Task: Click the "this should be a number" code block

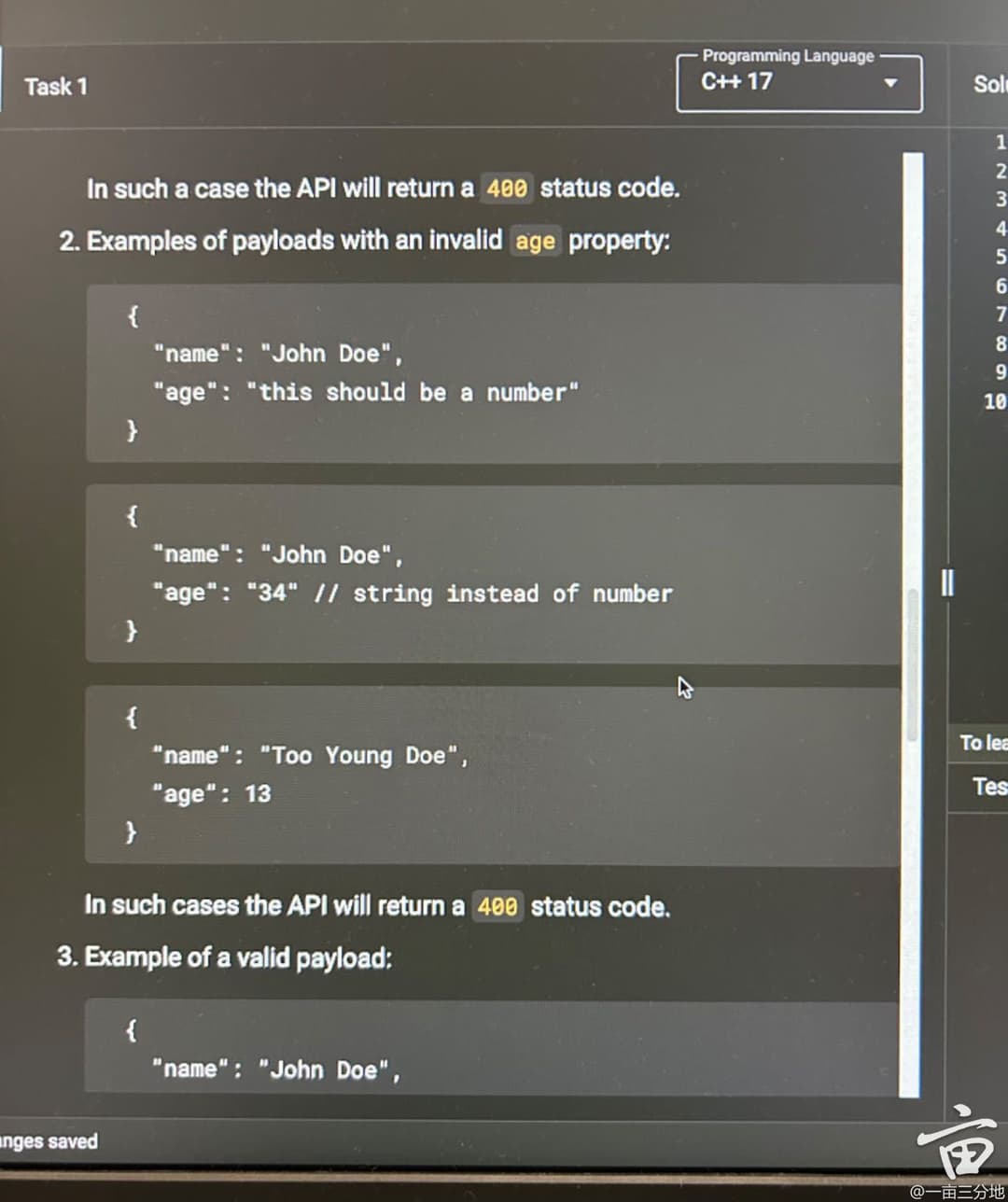Action: (493, 373)
